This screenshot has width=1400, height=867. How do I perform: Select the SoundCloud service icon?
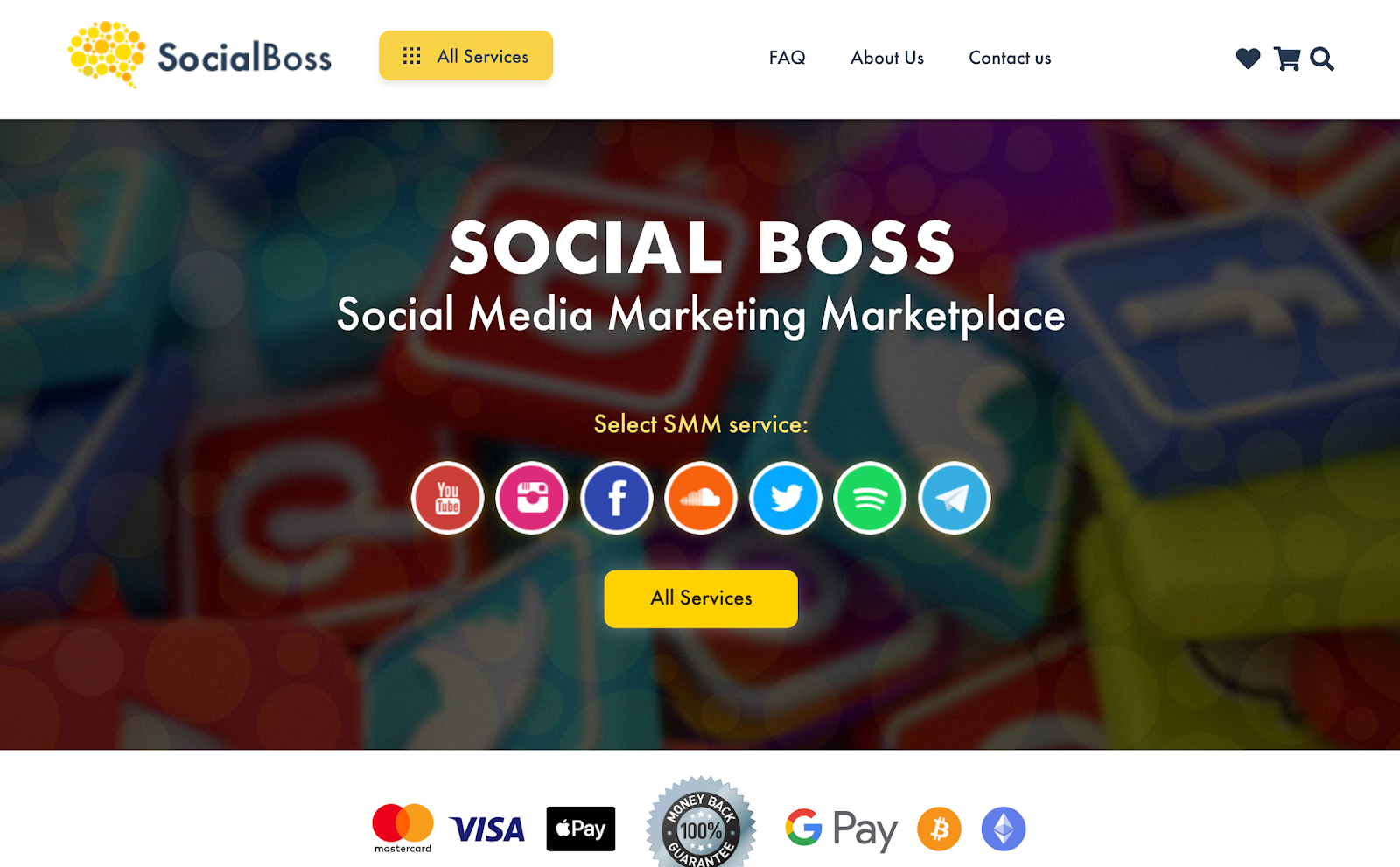tap(701, 498)
